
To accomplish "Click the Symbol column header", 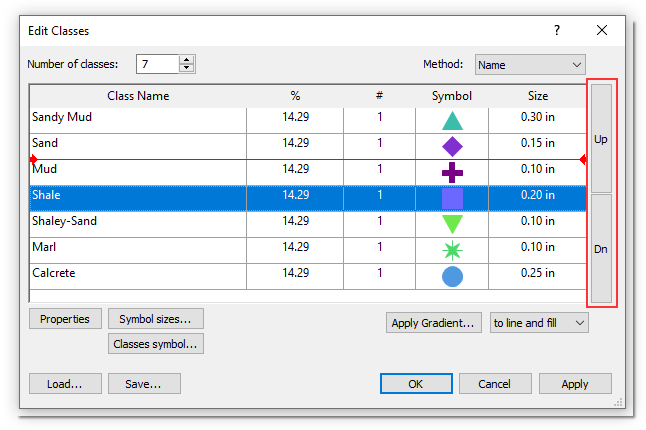I will [x=452, y=96].
